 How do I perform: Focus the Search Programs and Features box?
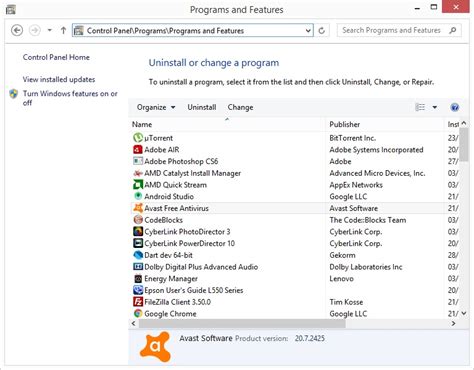(x=393, y=30)
